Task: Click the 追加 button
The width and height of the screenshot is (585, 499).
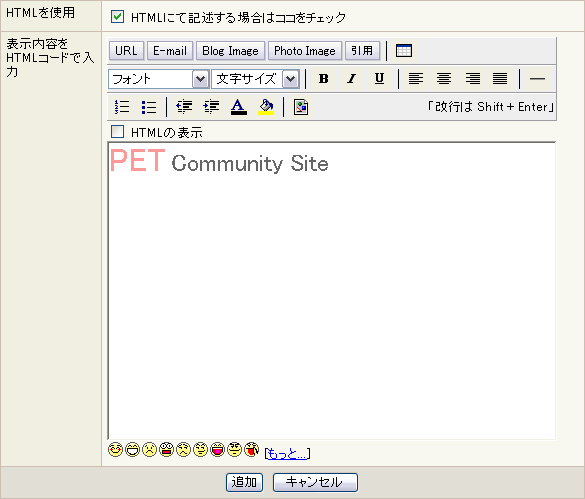Action: click(x=244, y=482)
